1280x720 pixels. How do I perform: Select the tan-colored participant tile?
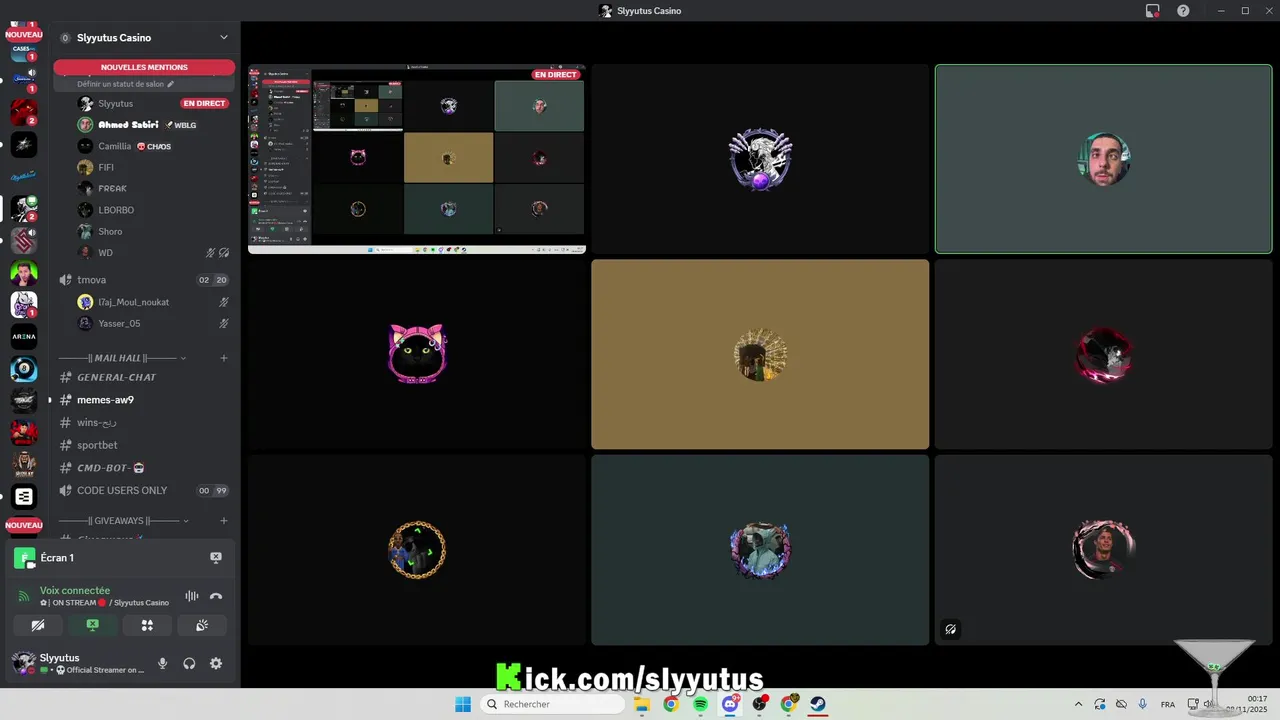(760, 354)
